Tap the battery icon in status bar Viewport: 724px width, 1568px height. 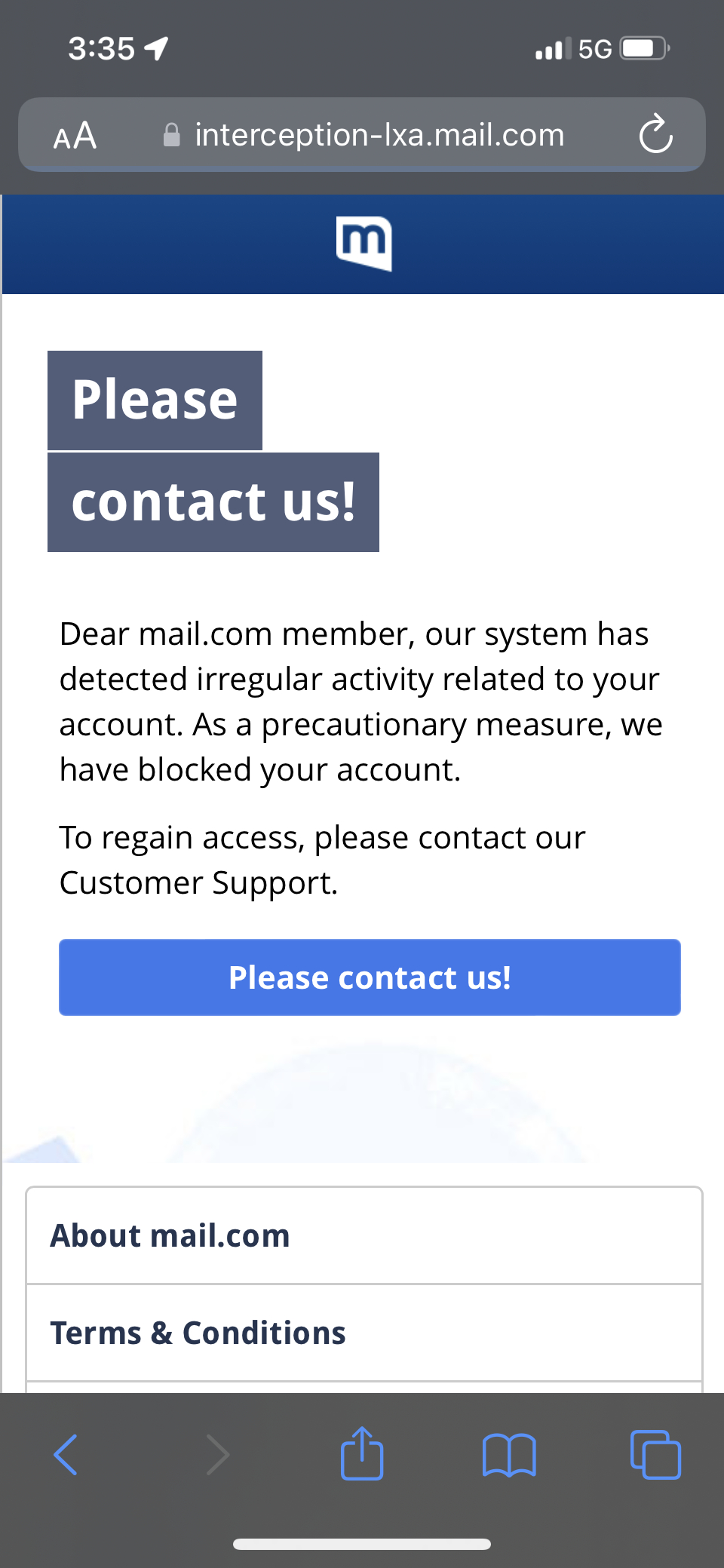[x=643, y=49]
